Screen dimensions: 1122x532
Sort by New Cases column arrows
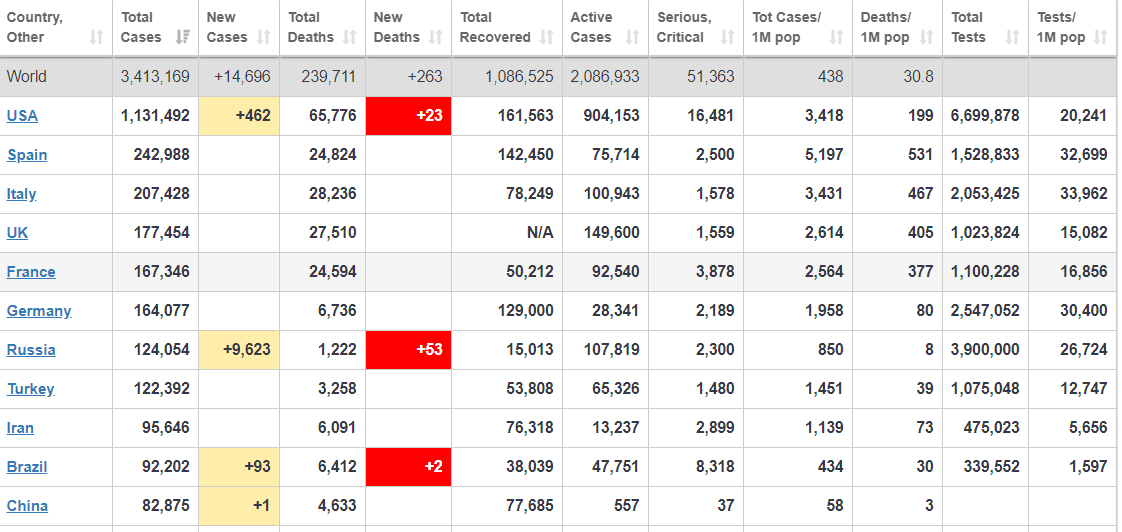(264, 37)
